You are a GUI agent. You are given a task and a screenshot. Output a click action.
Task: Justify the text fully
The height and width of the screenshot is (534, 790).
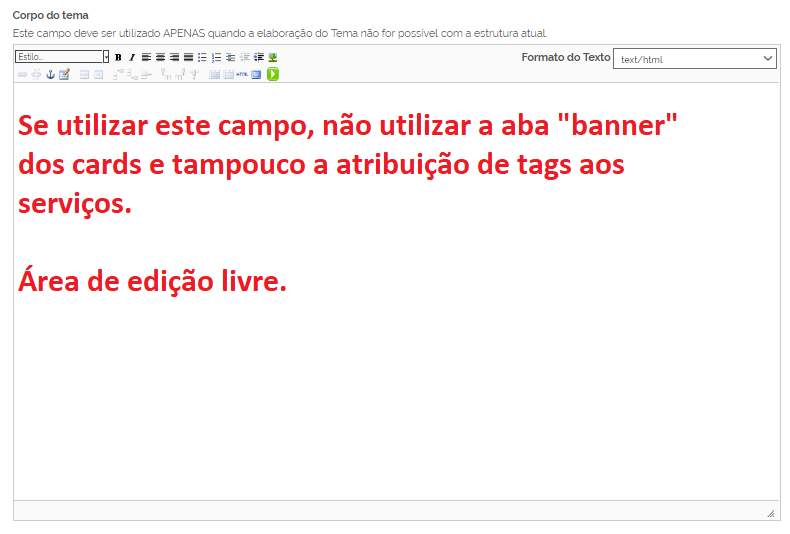point(188,57)
